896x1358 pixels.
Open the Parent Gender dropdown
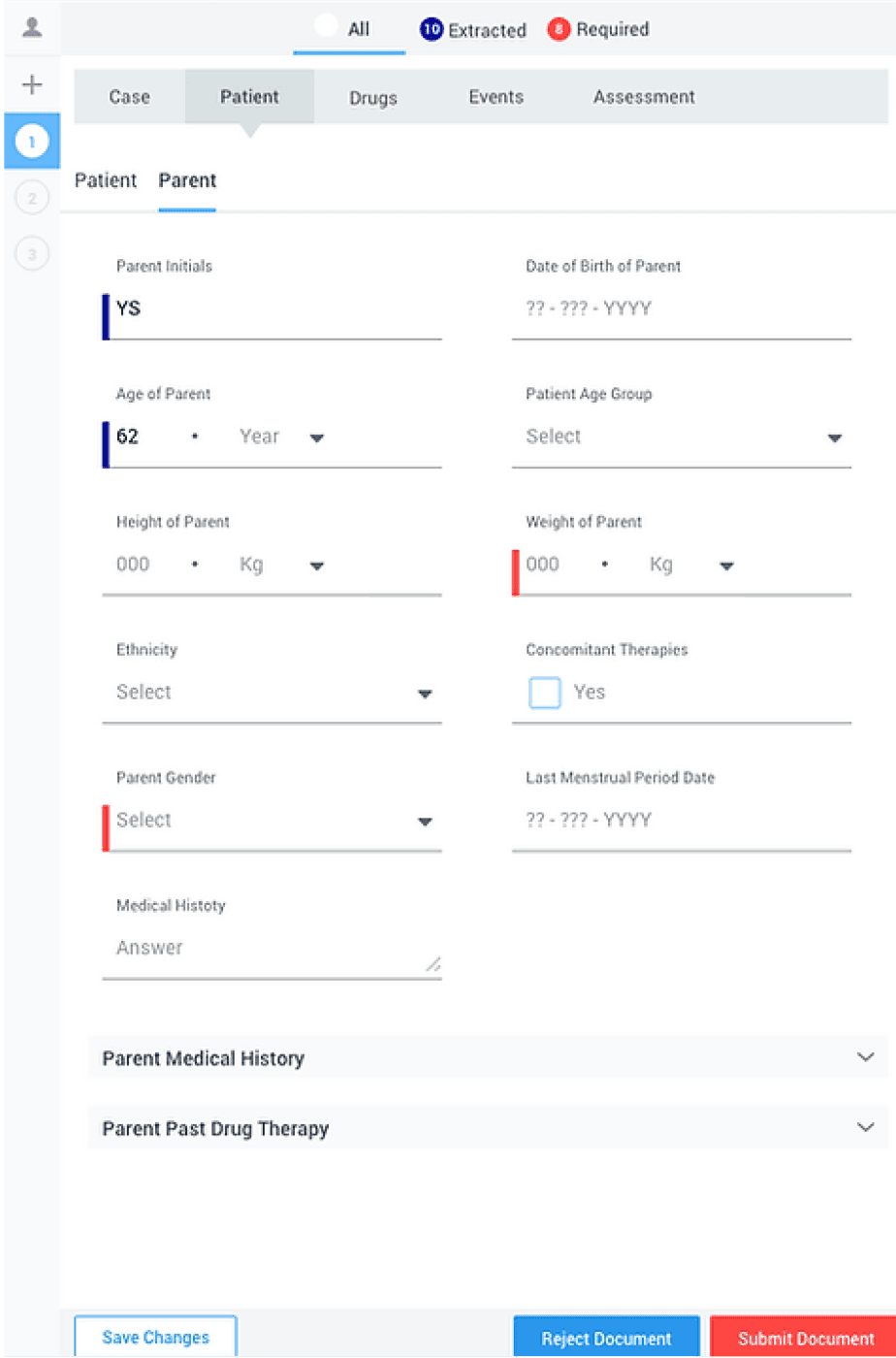[272, 821]
